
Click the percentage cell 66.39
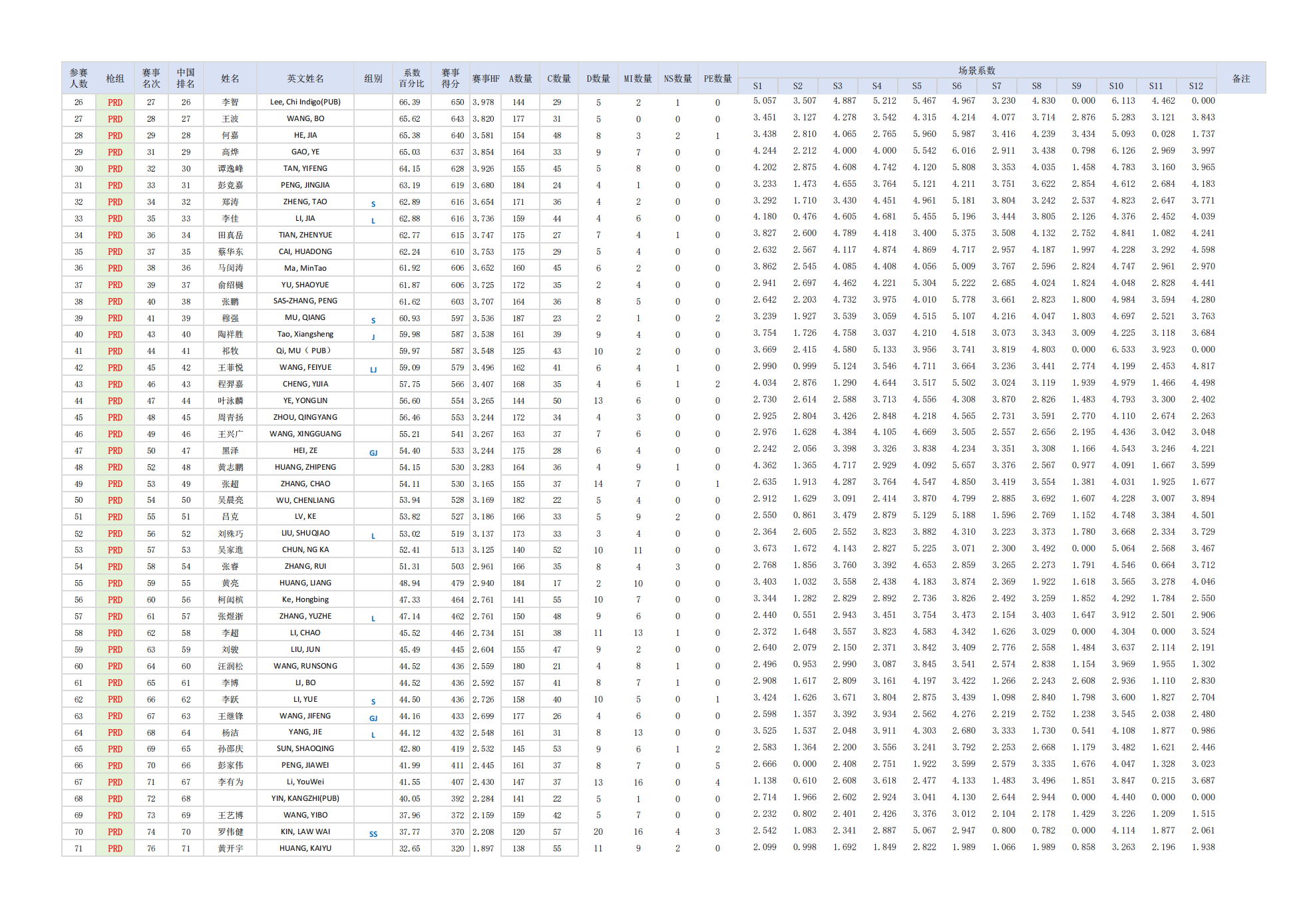pyautogui.click(x=410, y=102)
